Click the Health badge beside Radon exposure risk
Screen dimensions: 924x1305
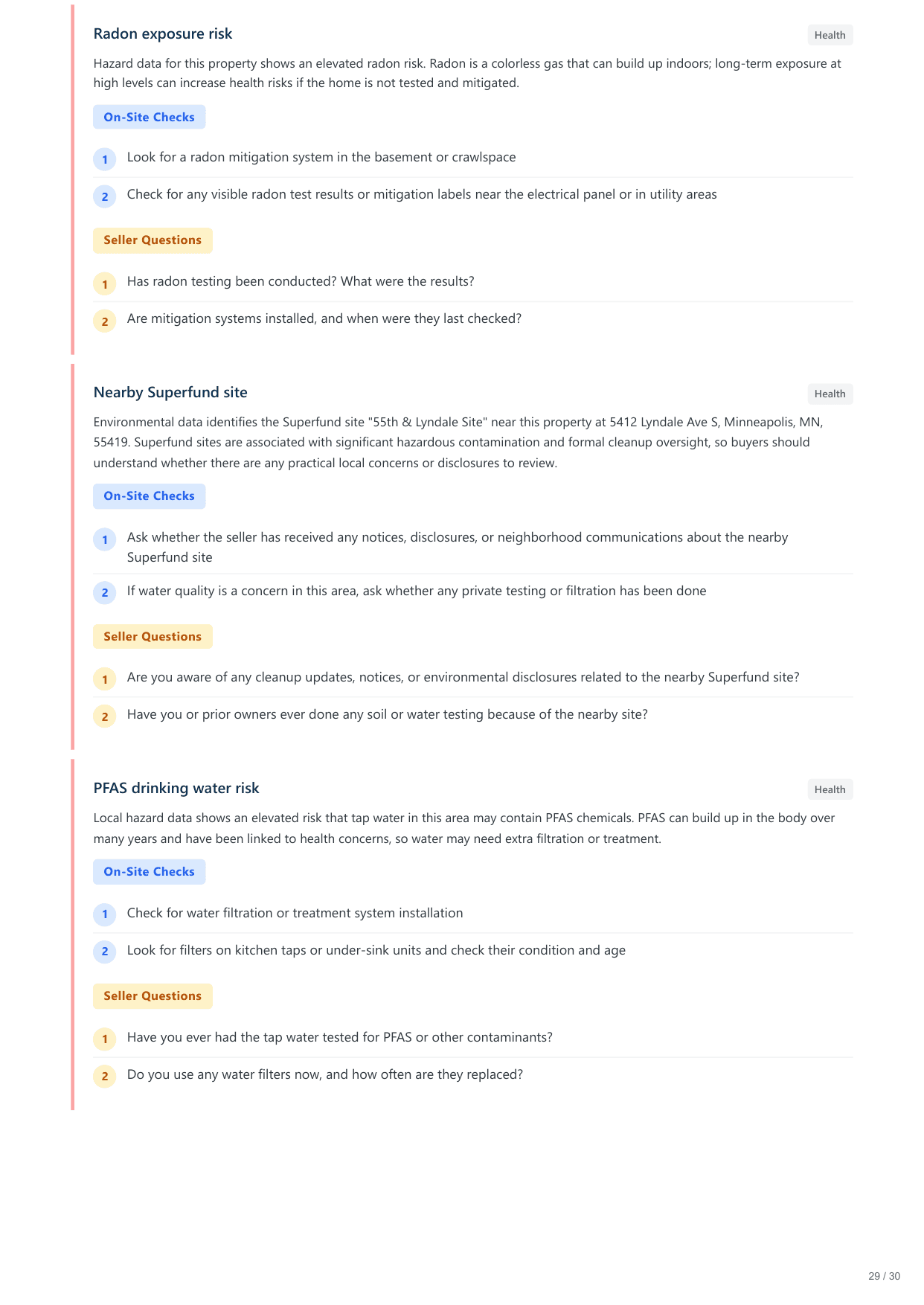coord(830,35)
